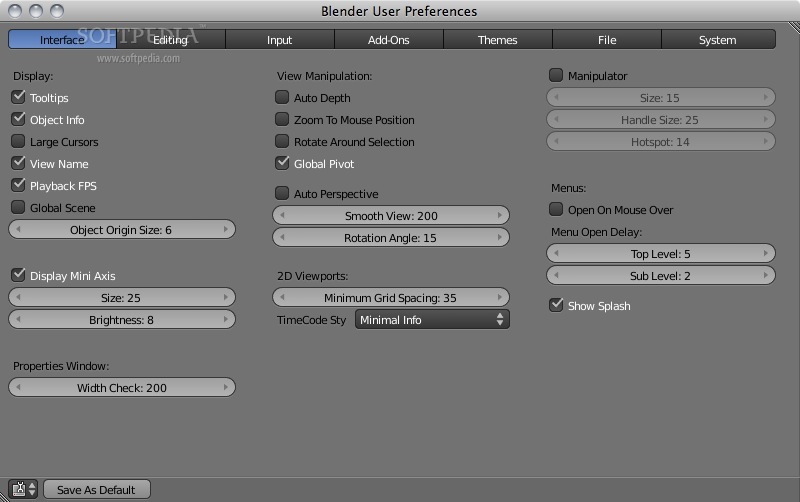
Task: Toggle the Tooltips checkbox
Action: pyautogui.click(x=18, y=97)
